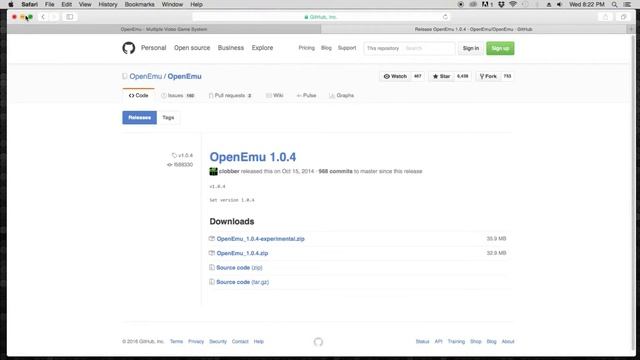Screen dimensions: 640x360
Task: Open the Wiki tab
Action: pos(274,96)
